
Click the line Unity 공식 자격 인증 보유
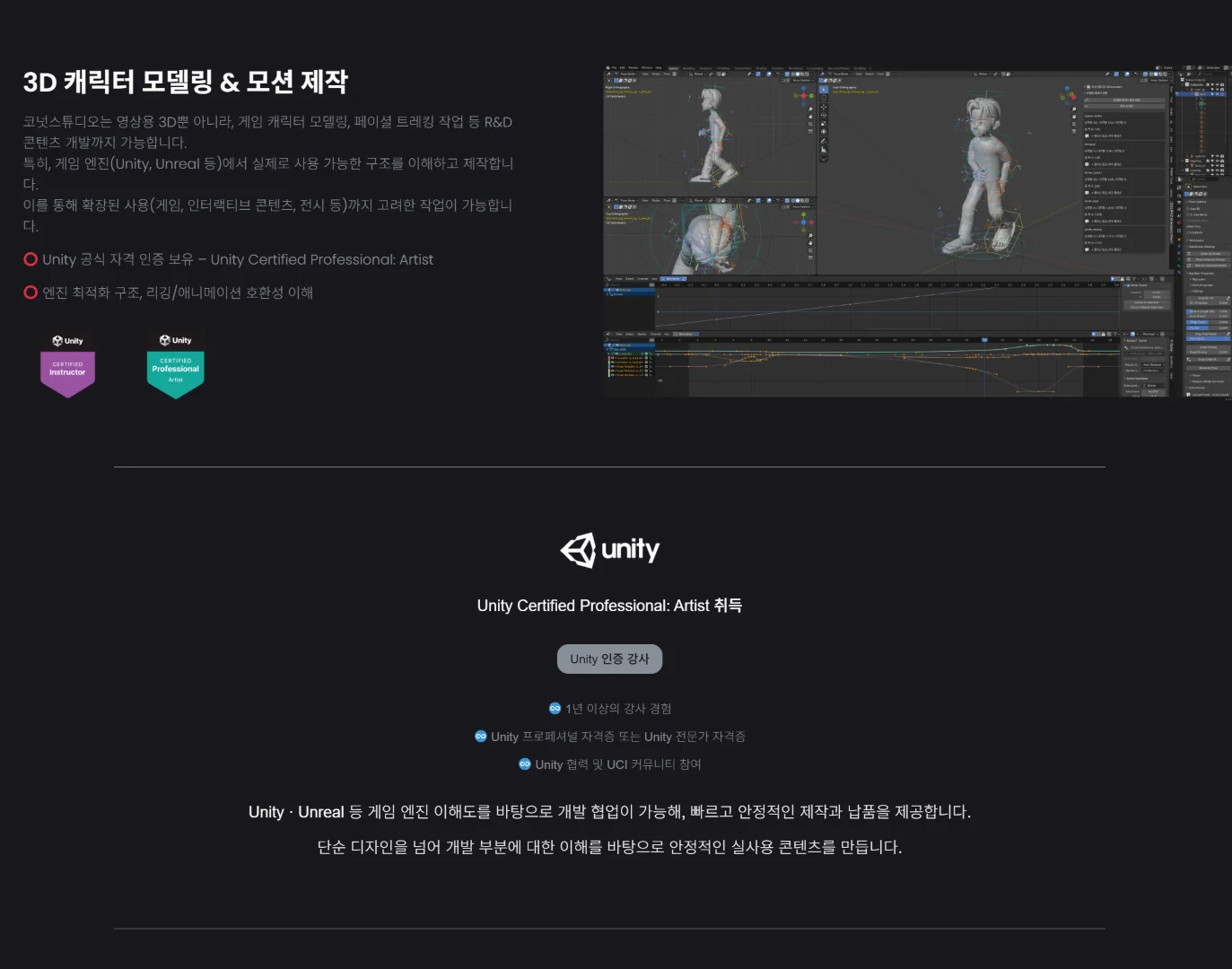pyautogui.click(x=238, y=259)
